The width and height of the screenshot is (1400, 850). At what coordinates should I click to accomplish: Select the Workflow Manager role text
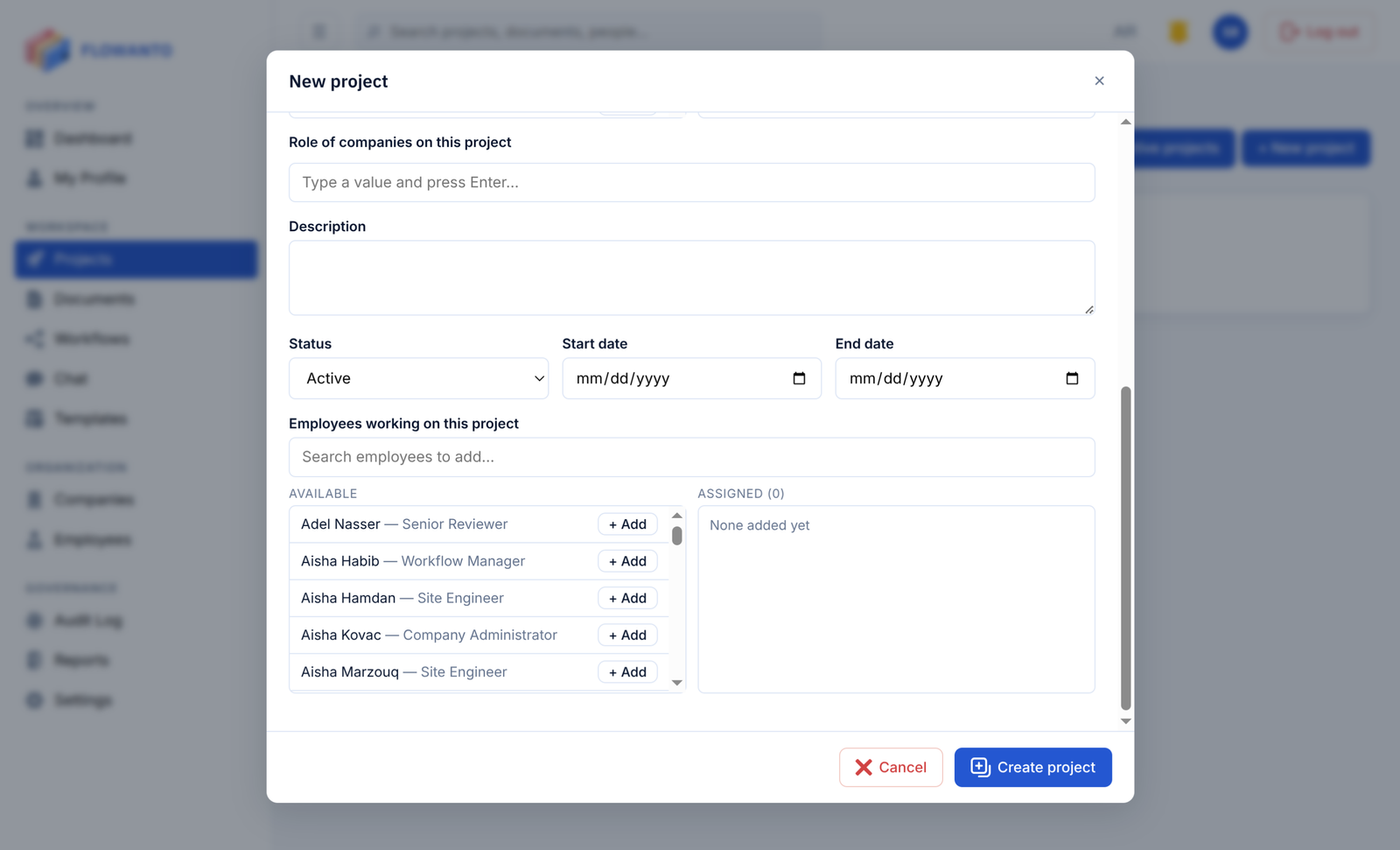tap(463, 561)
